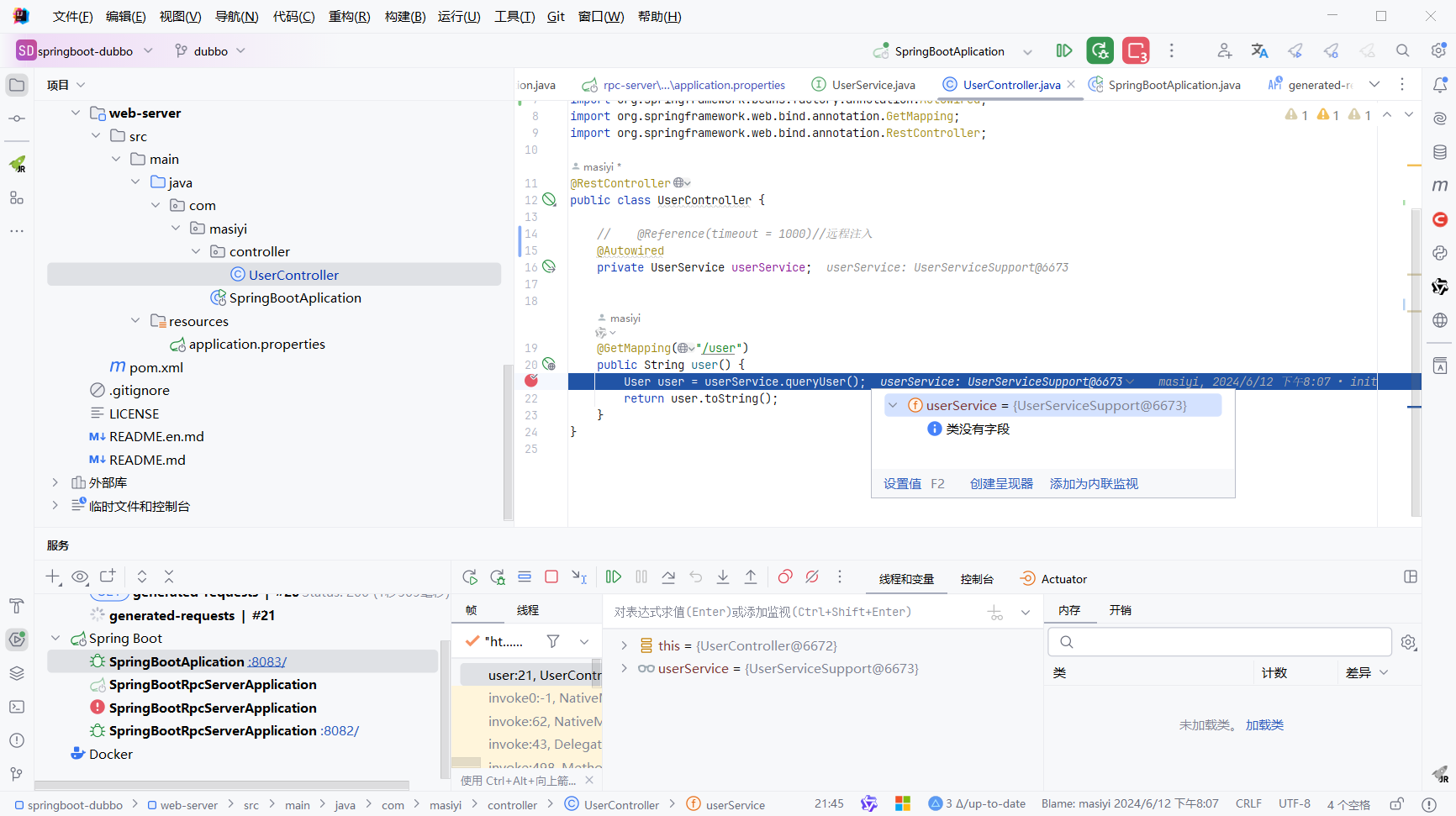Viewport: 1456px width, 816px height.
Task: Switch to UserService.java tab
Action: (x=863, y=85)
